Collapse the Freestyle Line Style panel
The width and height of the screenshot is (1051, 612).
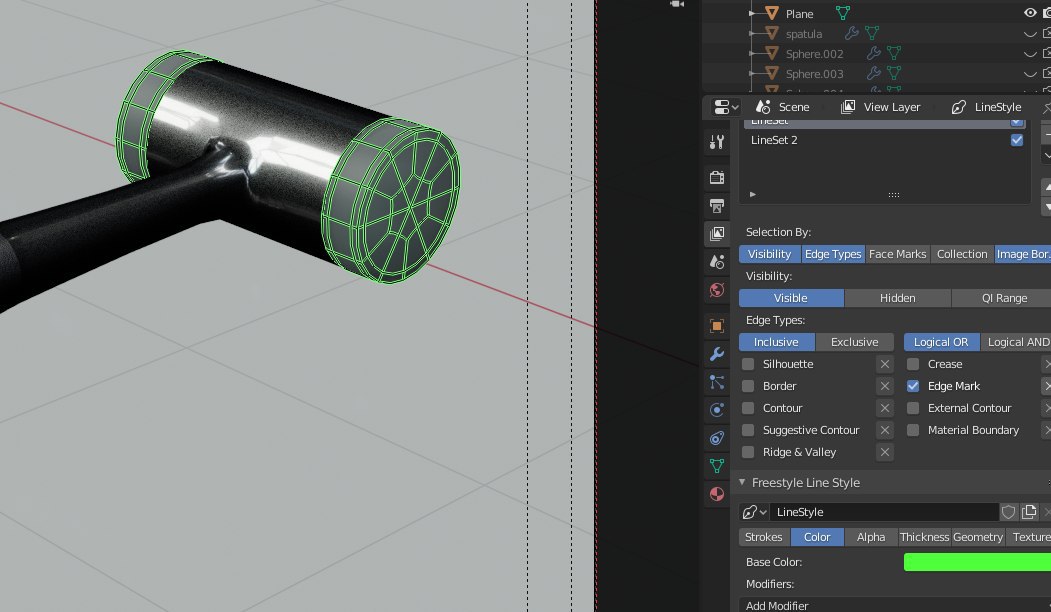coord(742,483)
